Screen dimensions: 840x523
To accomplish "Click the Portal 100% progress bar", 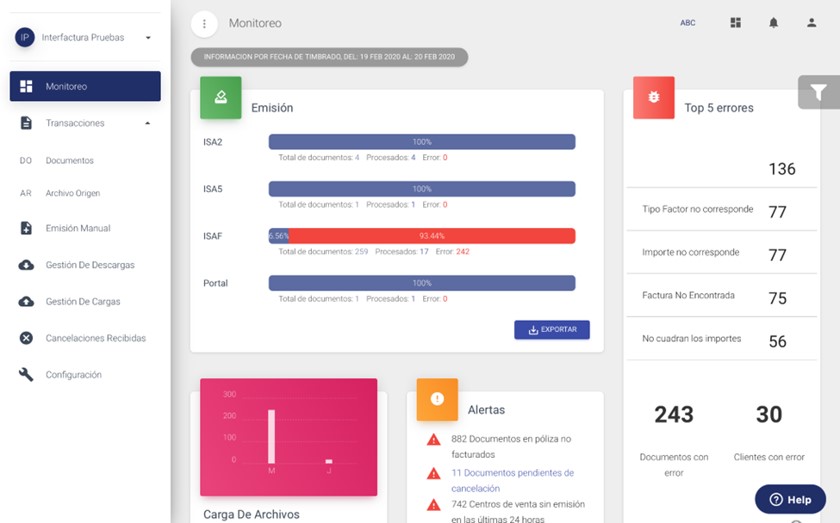I will 422,283.
